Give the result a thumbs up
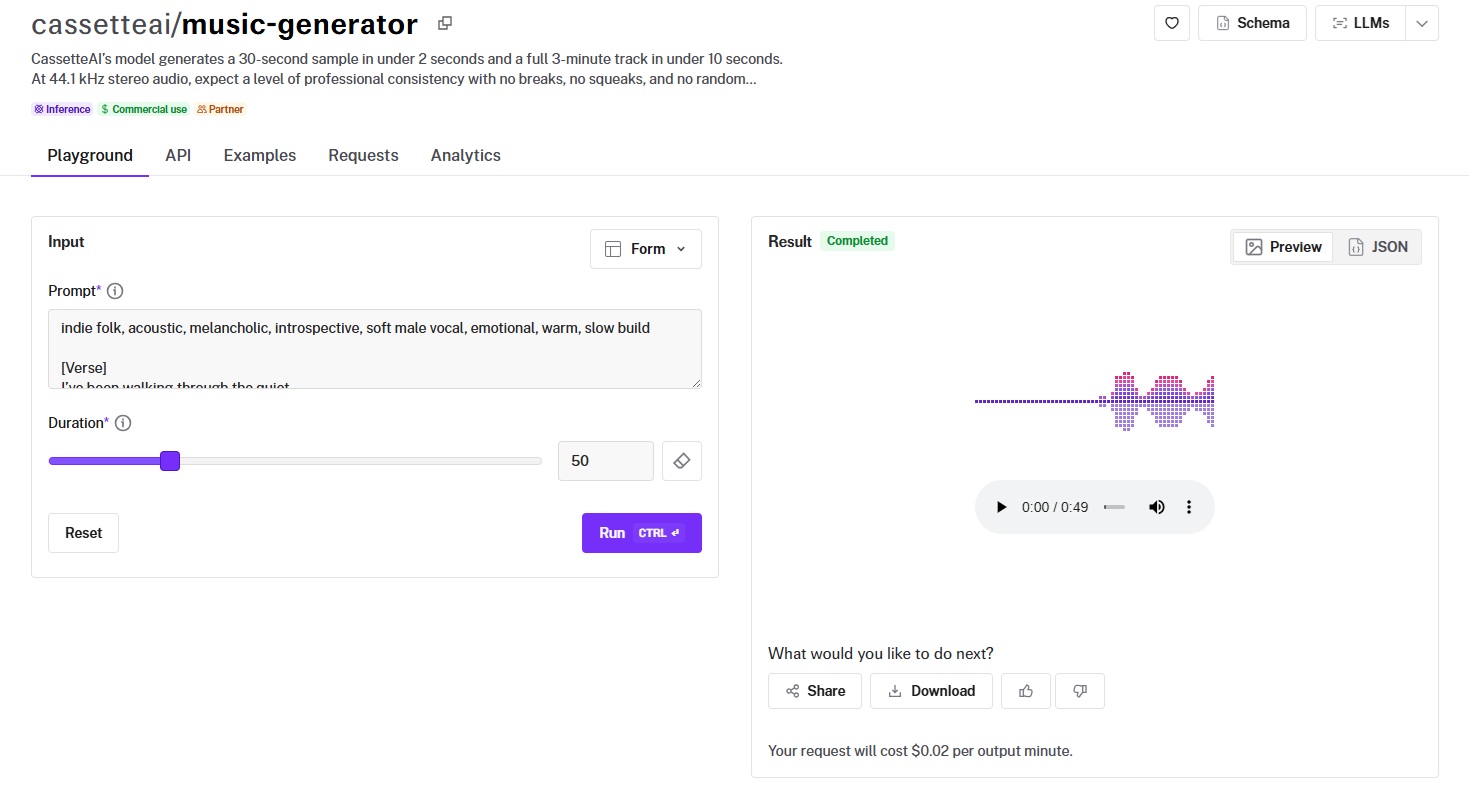Viewport: 1469px width, 806px height. click(1025, 691)
